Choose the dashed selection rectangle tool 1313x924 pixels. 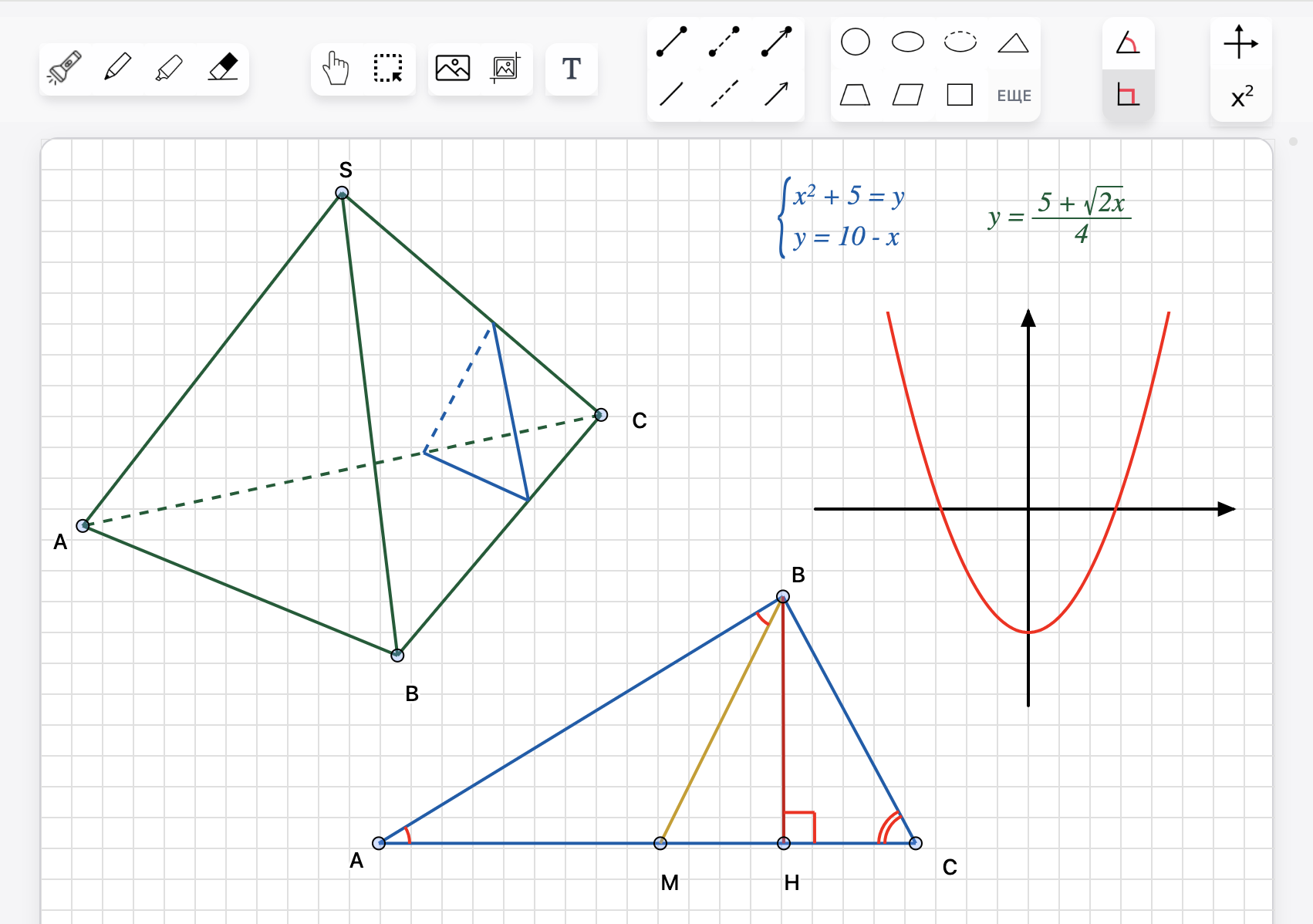tap(388, 69)
